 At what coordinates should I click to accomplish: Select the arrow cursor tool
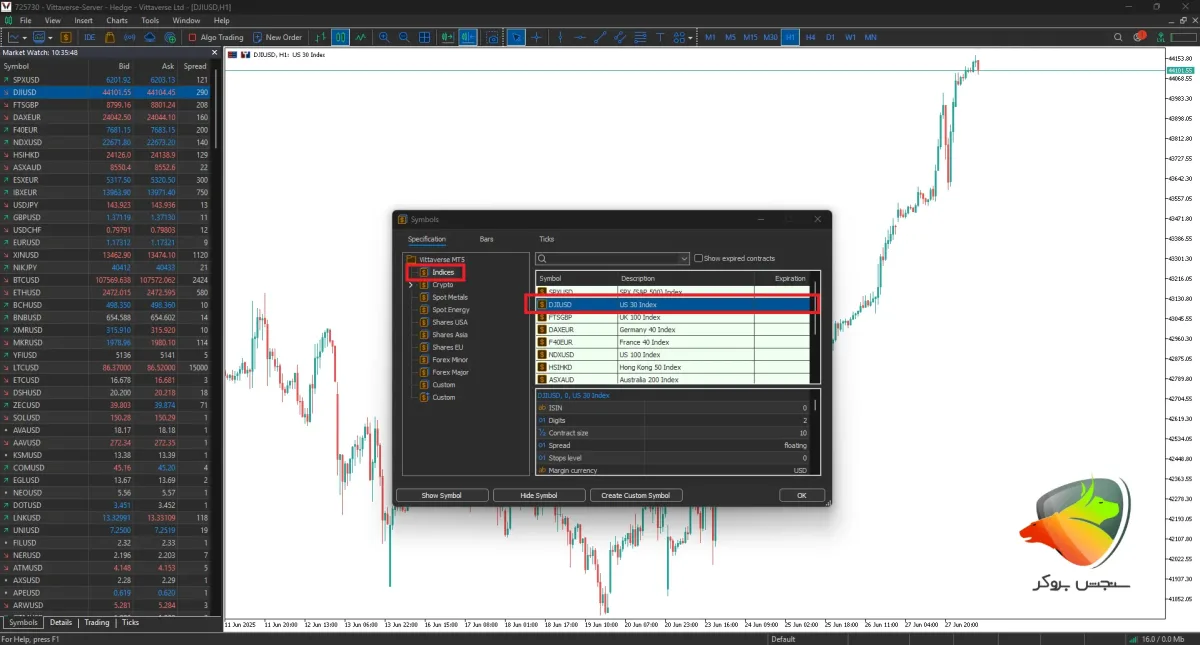[x=515, y=37]
